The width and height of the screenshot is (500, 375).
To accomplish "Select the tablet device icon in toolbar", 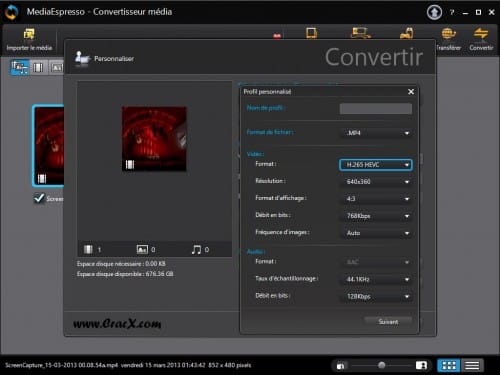I will [x=311, y=33].
